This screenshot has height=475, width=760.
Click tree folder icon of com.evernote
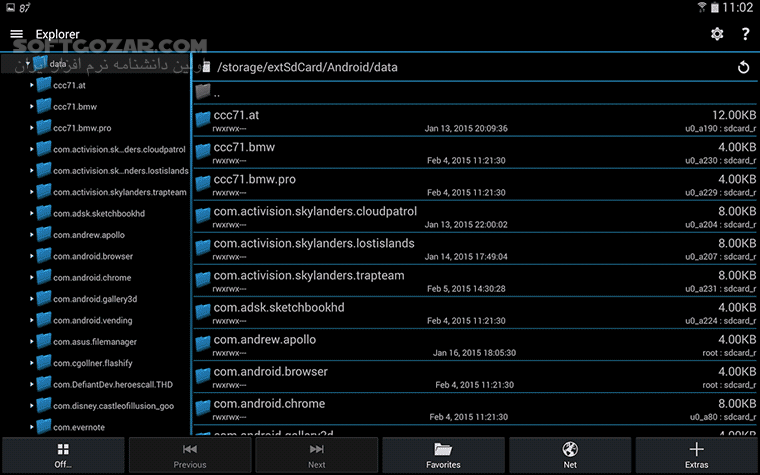tap(44, 426)
